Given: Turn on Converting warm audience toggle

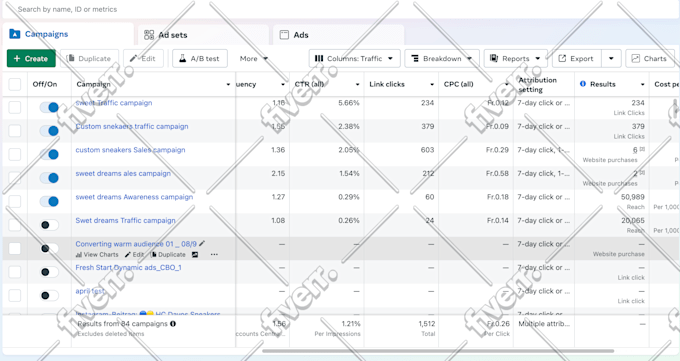Looking at the screenshot, I should 49,248.
